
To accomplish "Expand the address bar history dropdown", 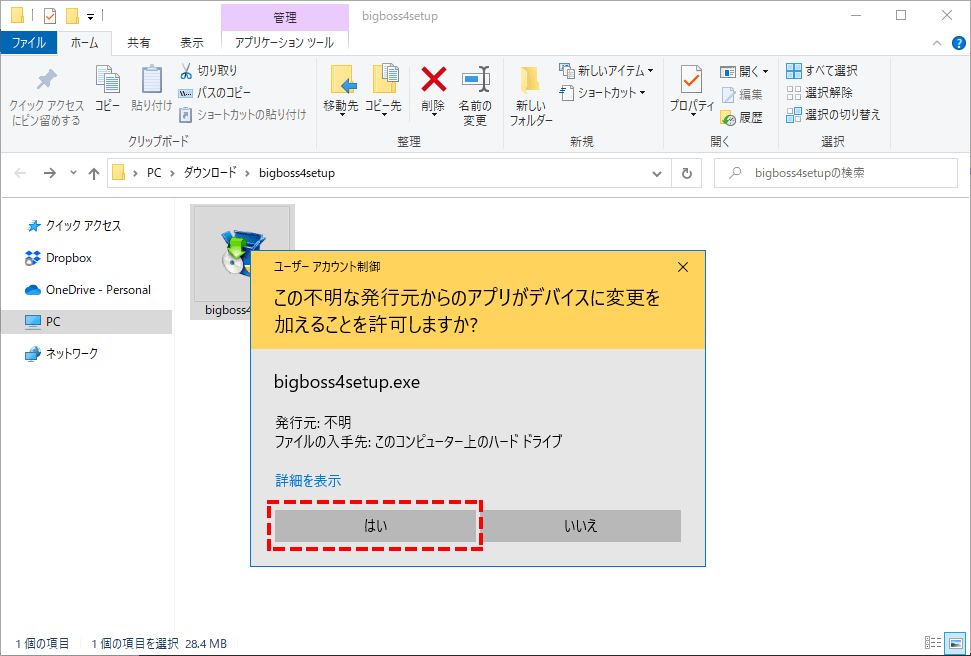I will pyautogui.click(x=657, y=173).
